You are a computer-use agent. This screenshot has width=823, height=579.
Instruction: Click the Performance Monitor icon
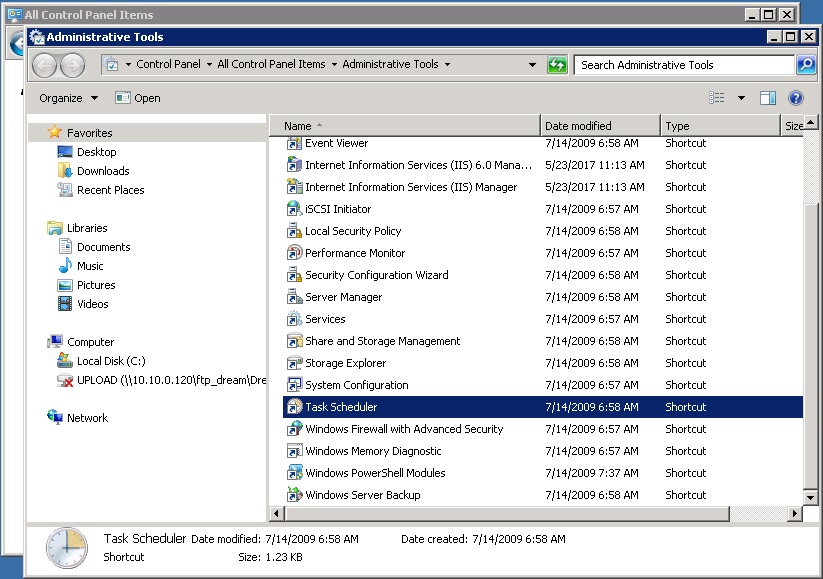294,253
